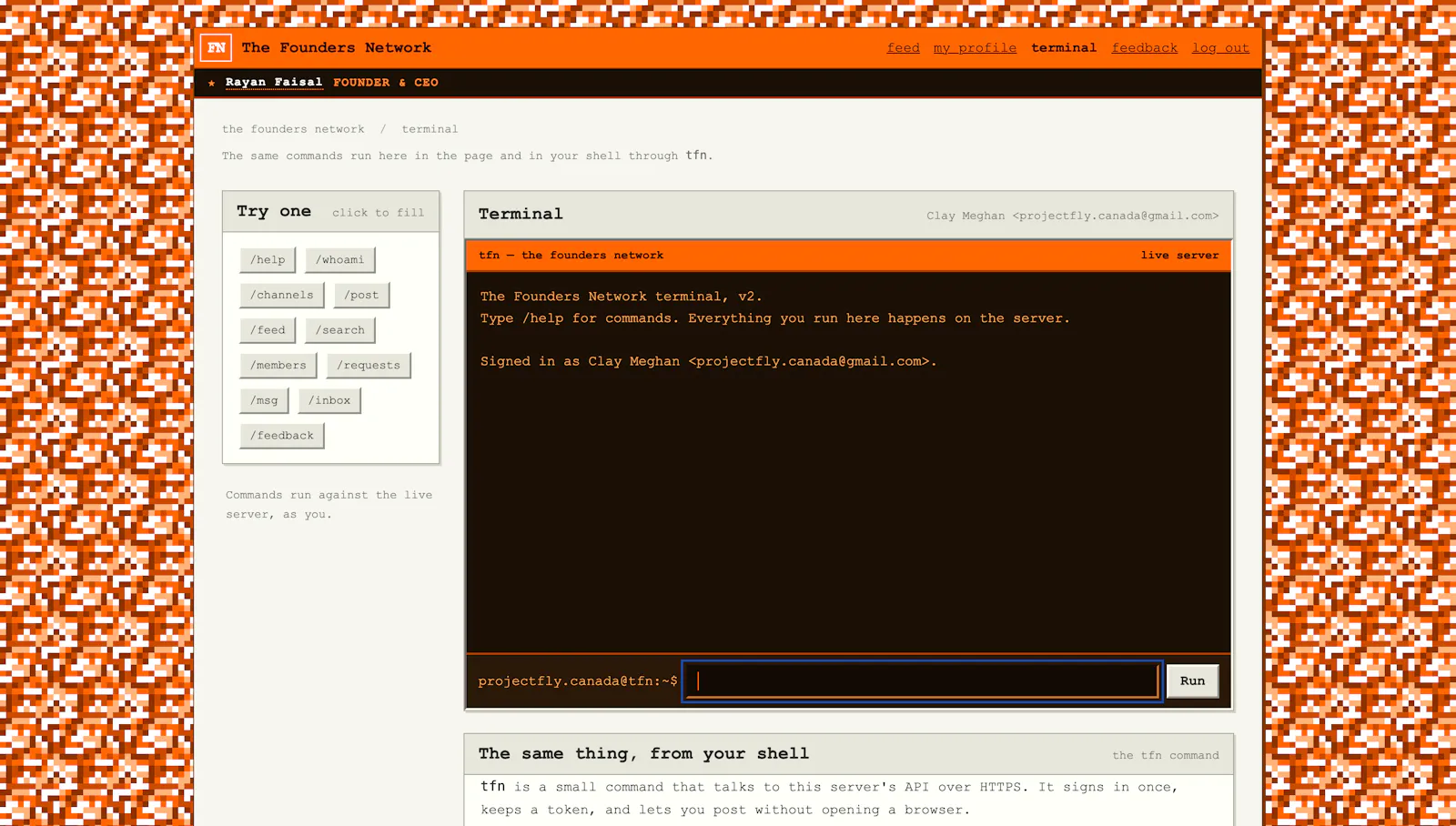
Task: Fill in the /inbox command
Action: 329,400
